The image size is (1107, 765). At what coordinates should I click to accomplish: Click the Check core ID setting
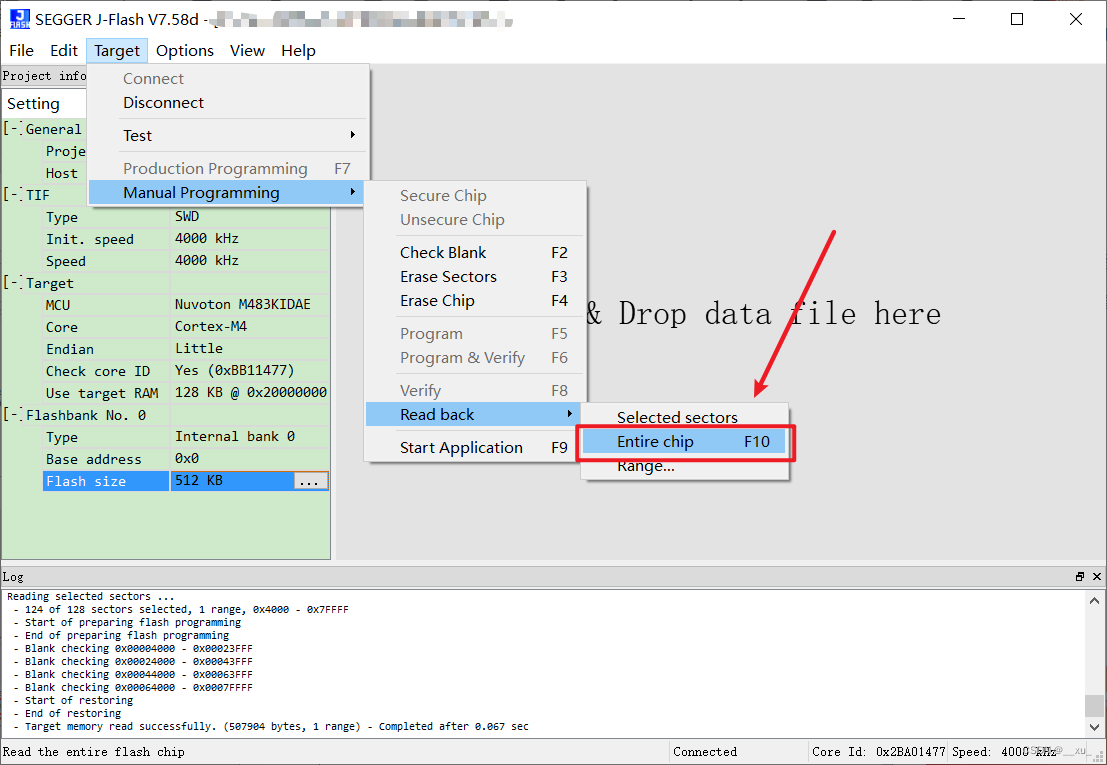point(186,371)
